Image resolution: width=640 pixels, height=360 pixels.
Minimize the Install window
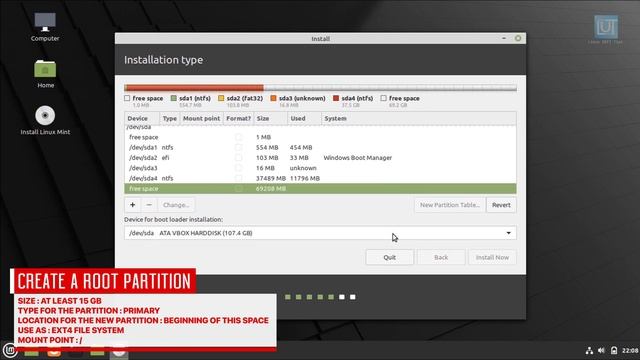tap(504, 38)
